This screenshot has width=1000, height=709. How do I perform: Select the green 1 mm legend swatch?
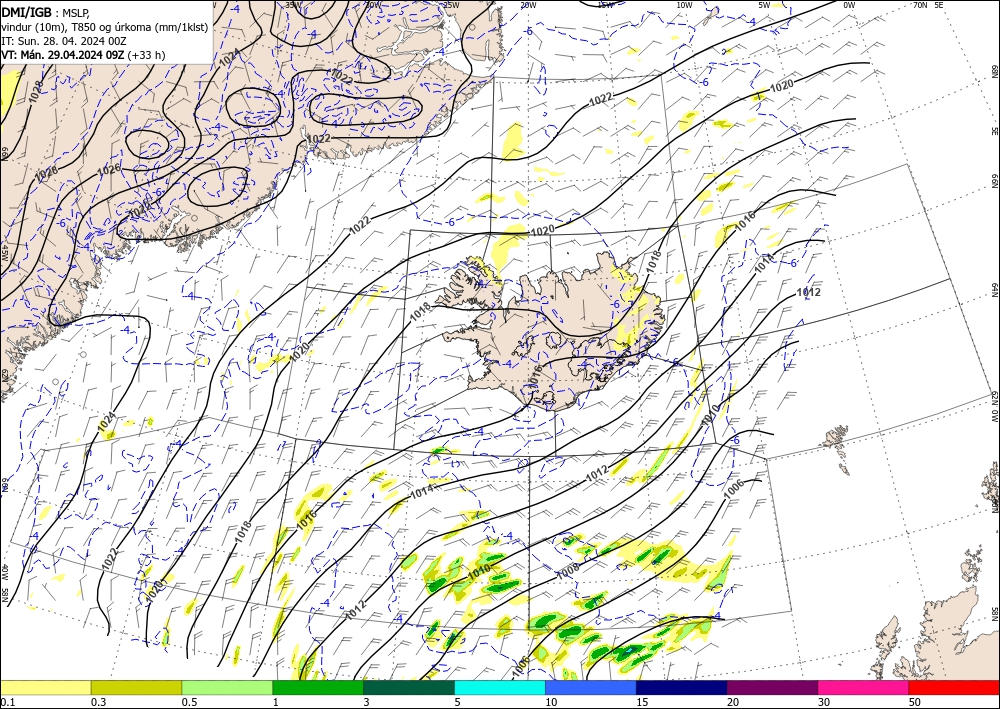(318, 687)
